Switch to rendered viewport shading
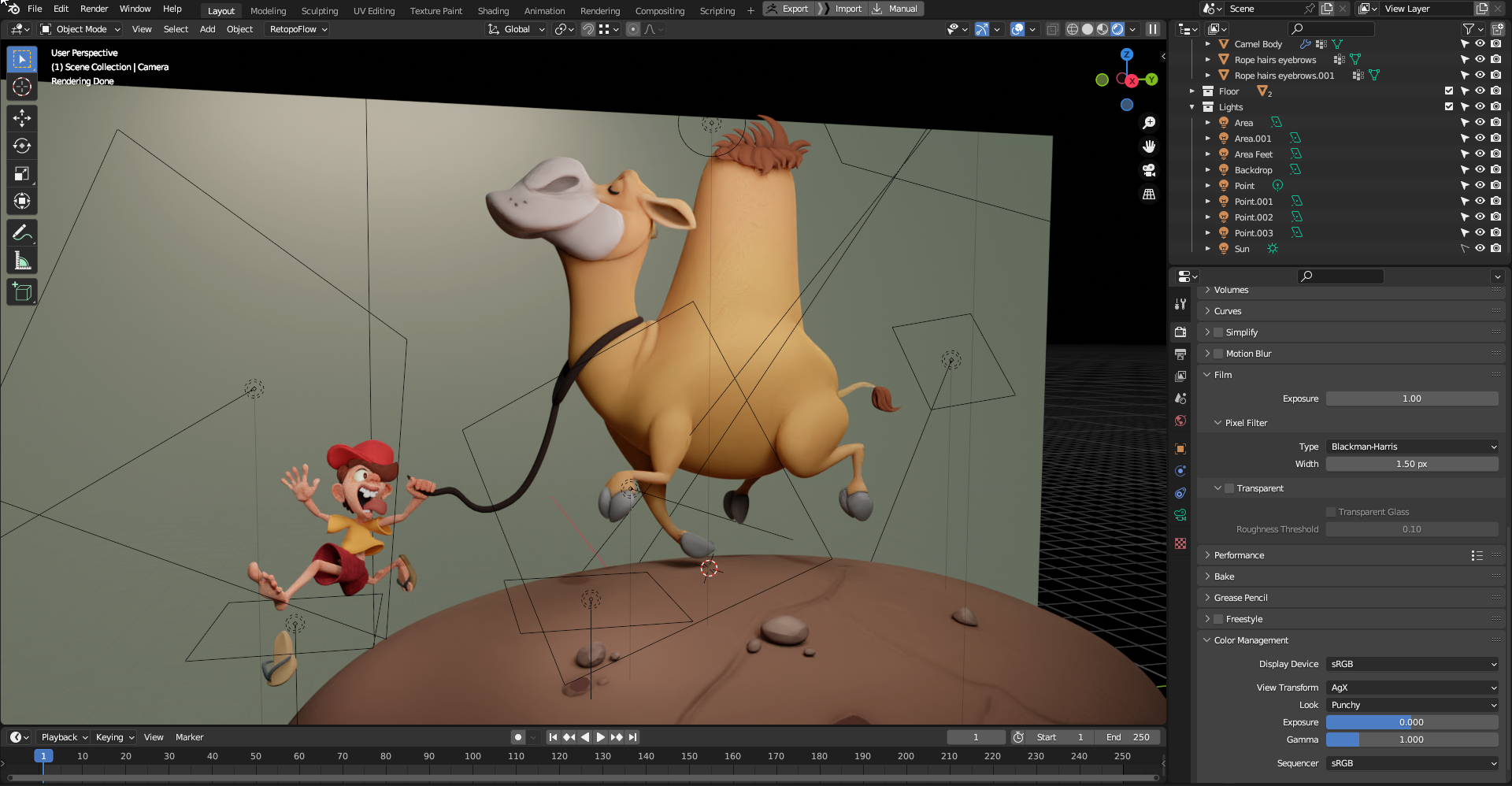1512x786 pixels. pyautogui.click(x=1117, y=29)
